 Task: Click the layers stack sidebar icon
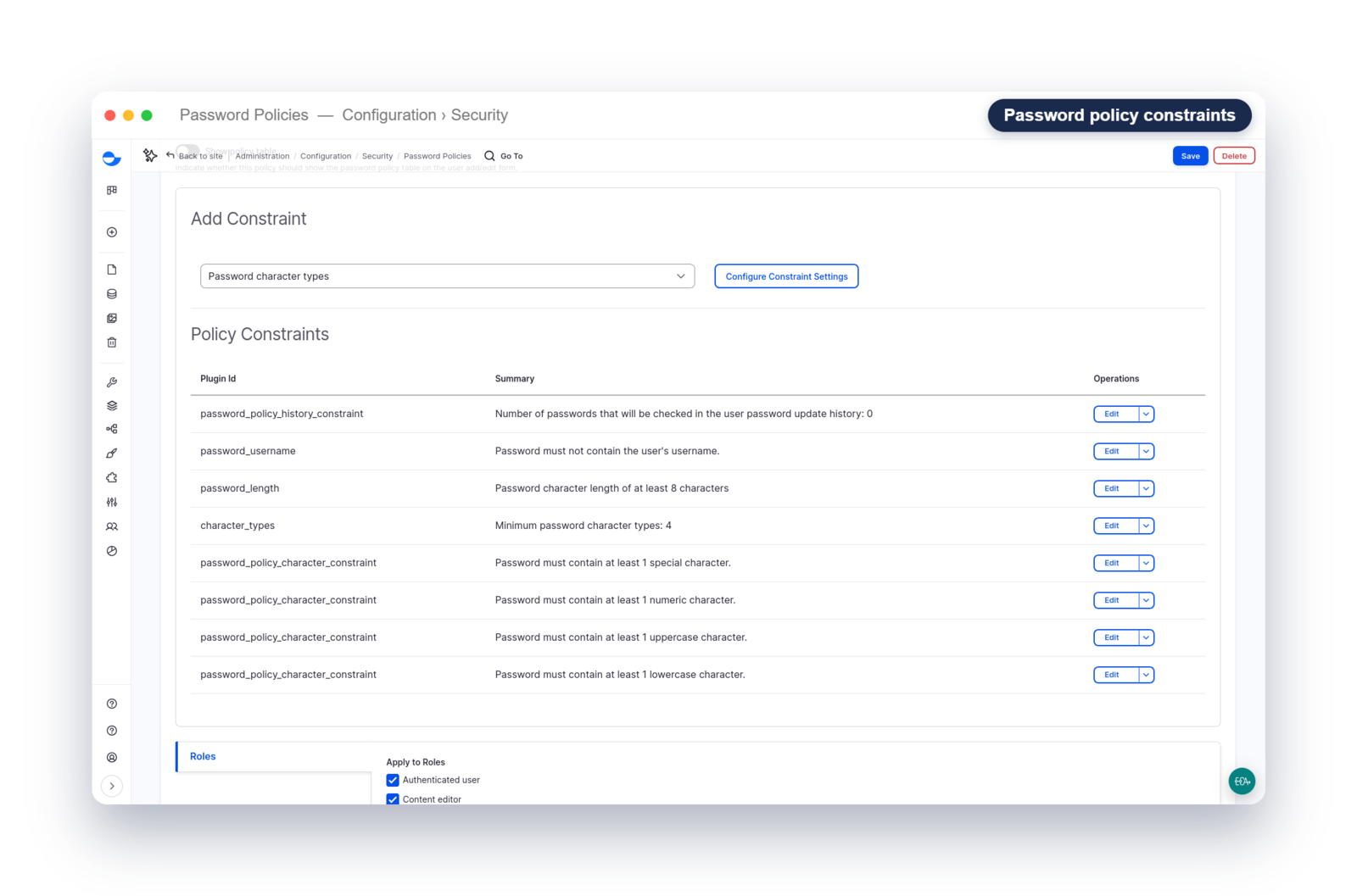(x=112, y=406)
